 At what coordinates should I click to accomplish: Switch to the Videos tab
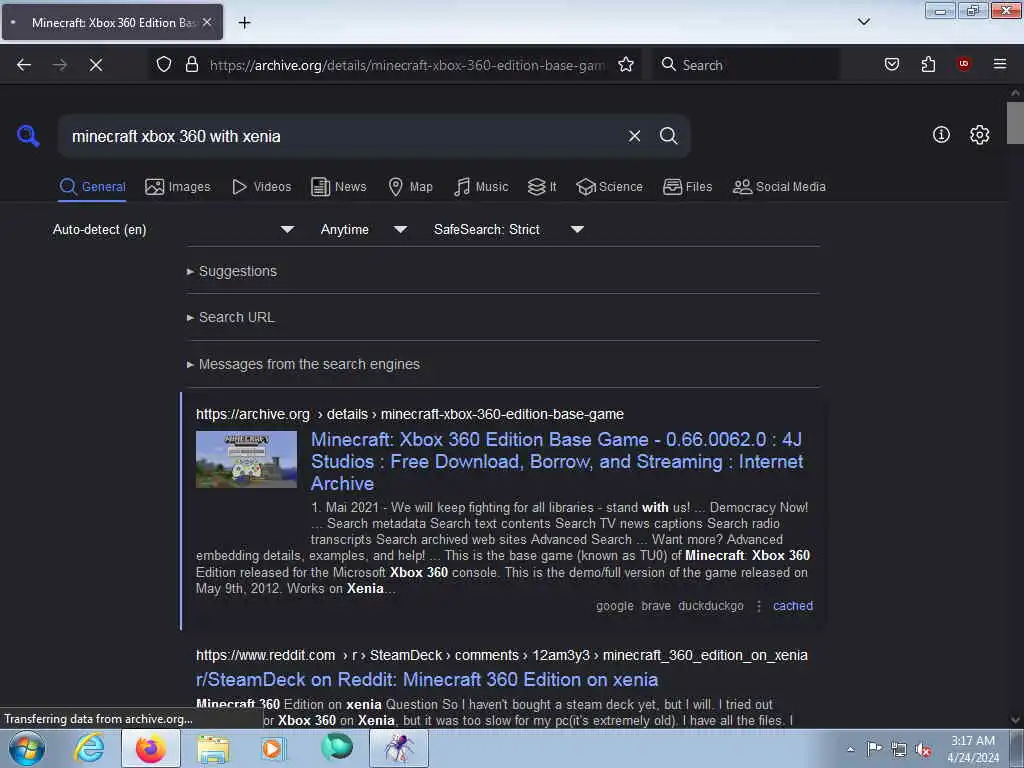[x=261, y=187]
